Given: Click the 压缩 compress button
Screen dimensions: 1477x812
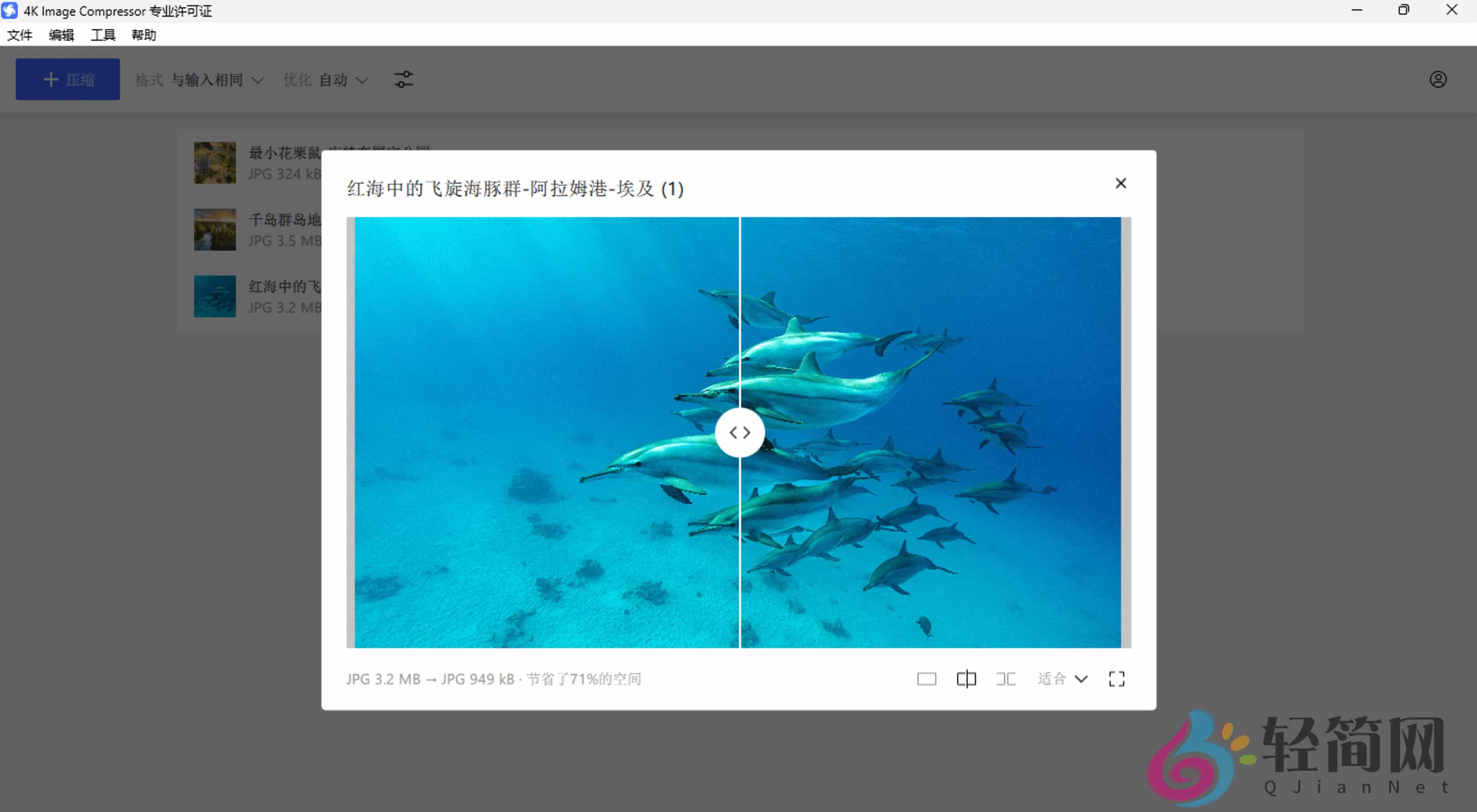Looking at the screenshot, I should [x=67, y=79].
